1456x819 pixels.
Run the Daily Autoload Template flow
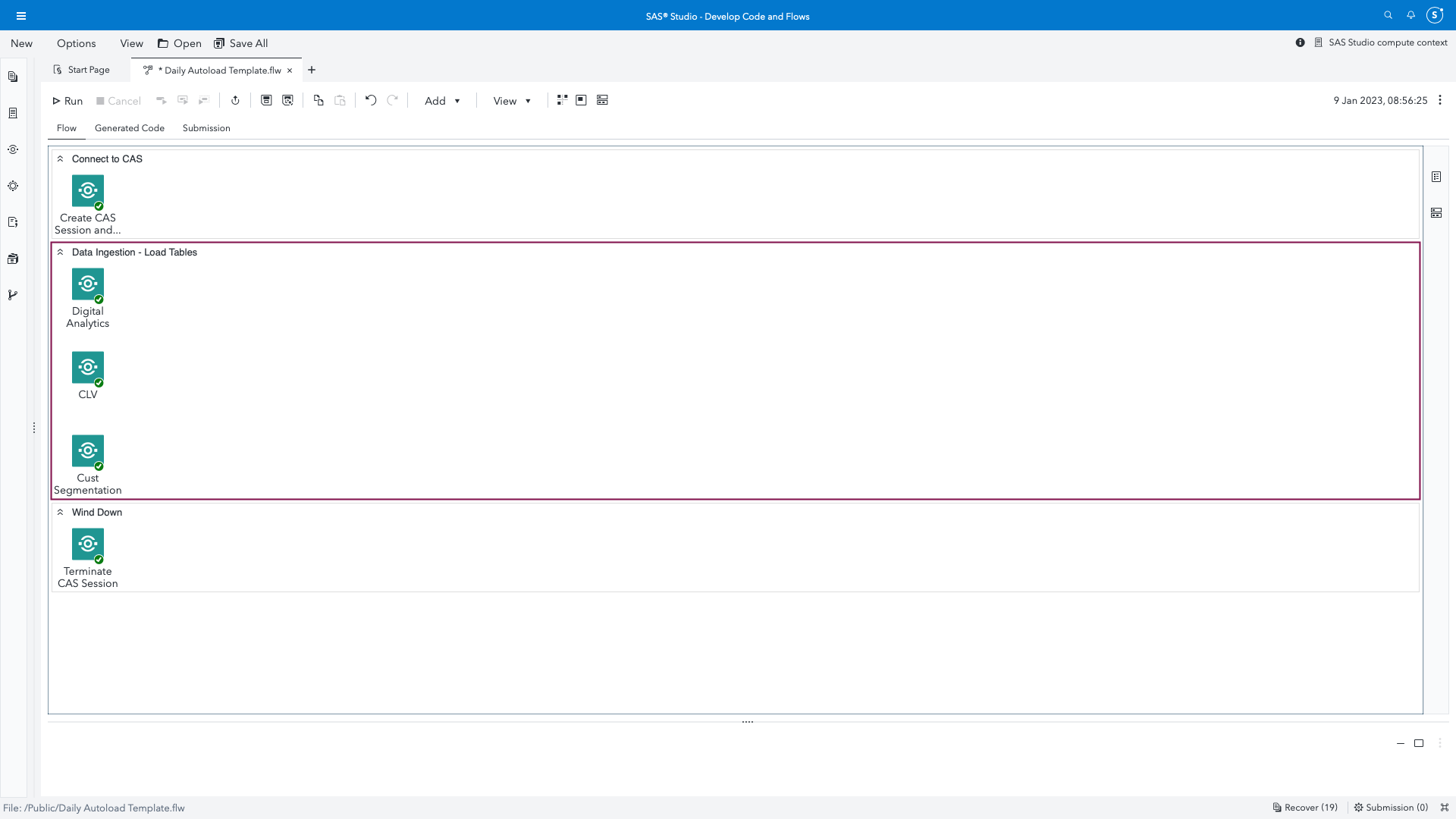tap(67, 100)
